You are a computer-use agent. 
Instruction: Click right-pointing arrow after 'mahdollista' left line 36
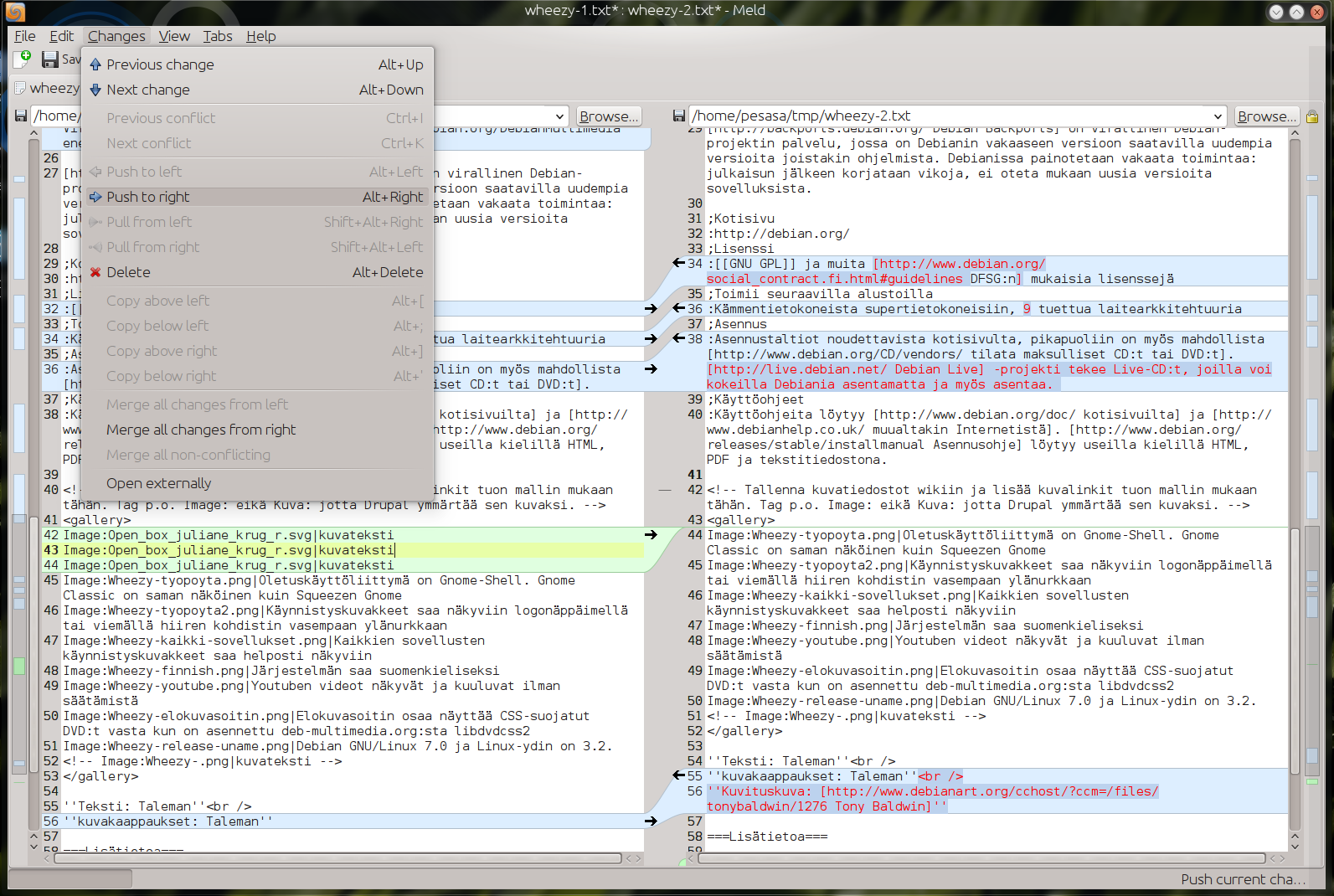coord(651,368)
